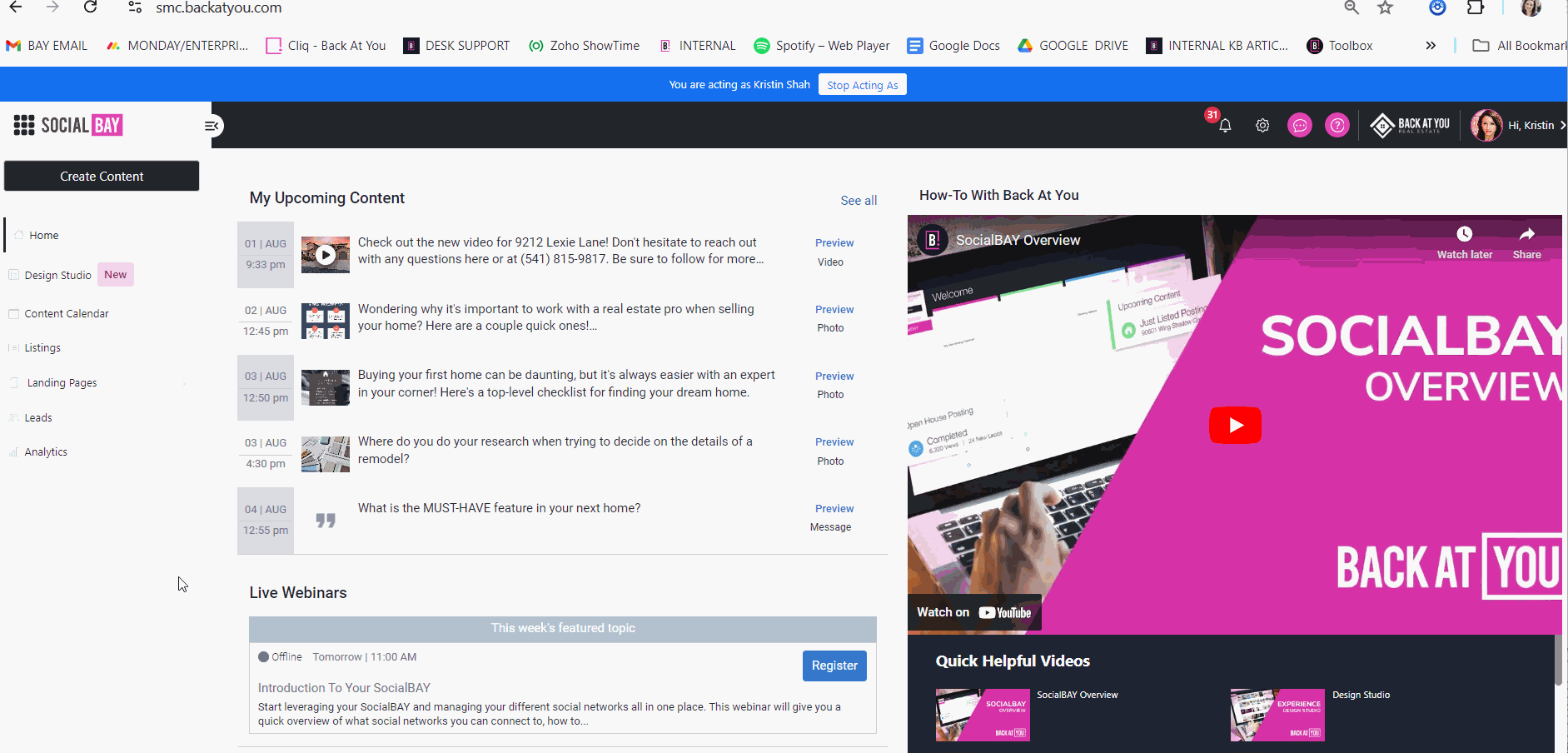Click the "Introduction To Your SocialBAY" webinar title
The height and width of the screenshot is (753, 1568).
(344, 688)
